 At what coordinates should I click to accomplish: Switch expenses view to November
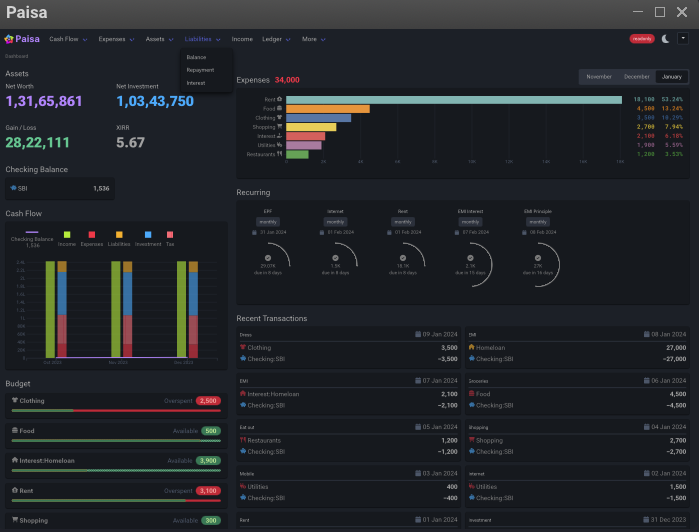[x=599, y=77]
